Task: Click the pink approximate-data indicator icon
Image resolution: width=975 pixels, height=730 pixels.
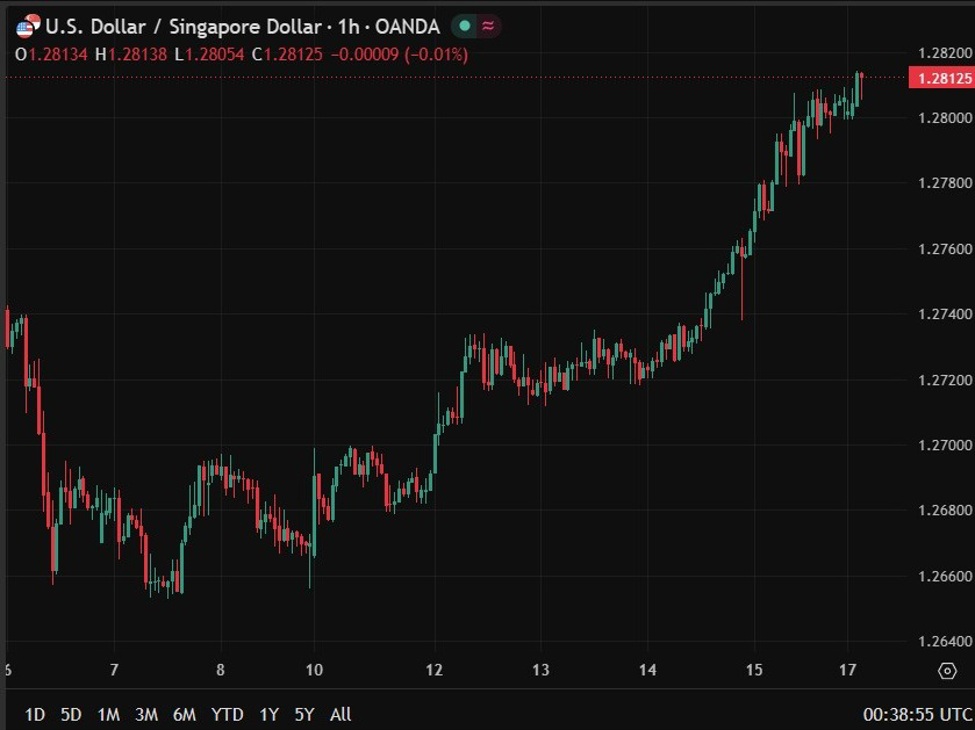Action: (x=489, y=26)
